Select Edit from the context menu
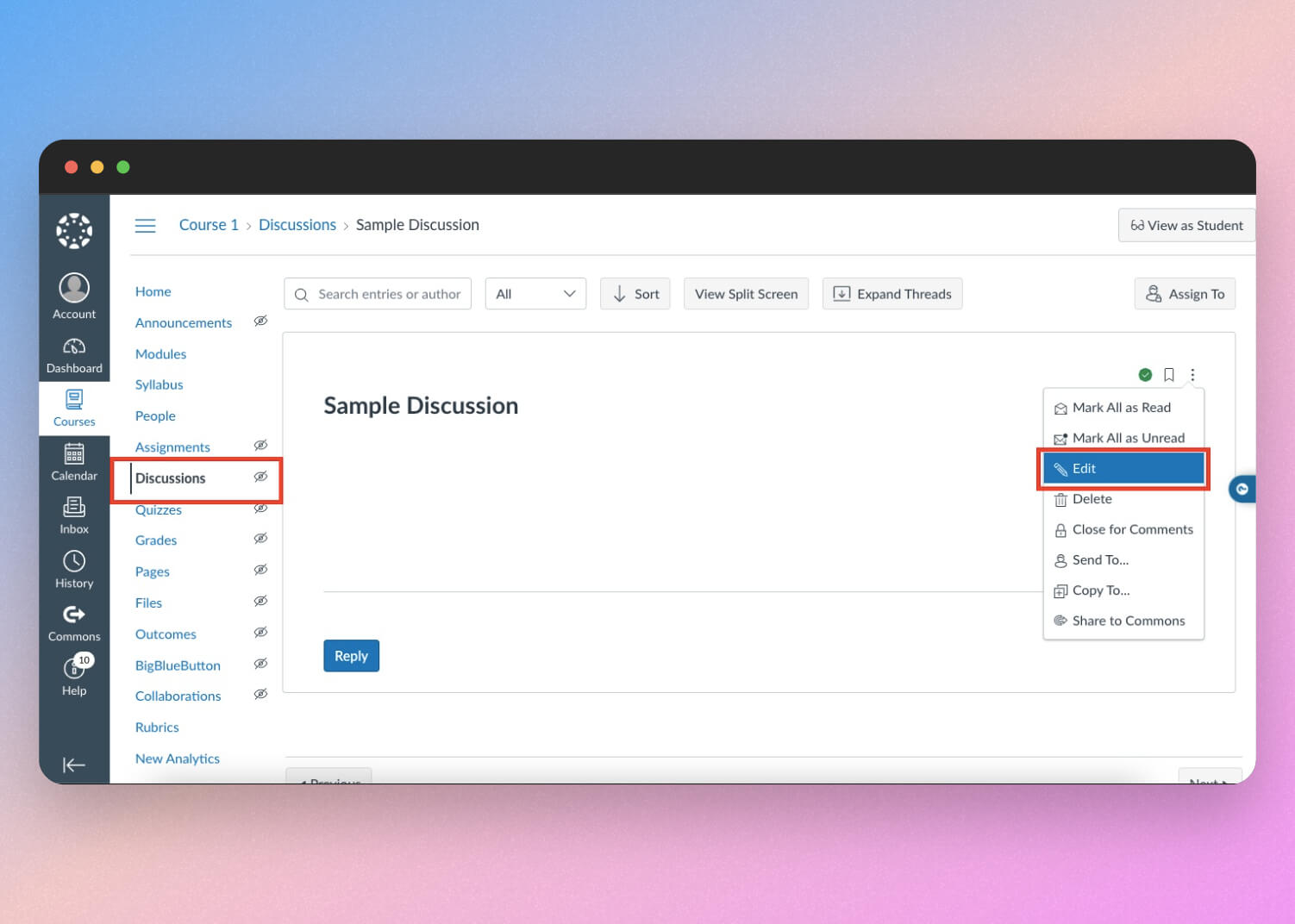The height and width of the screenshot is (924, 1295). pyautogui.click(x=1123, y=468)
